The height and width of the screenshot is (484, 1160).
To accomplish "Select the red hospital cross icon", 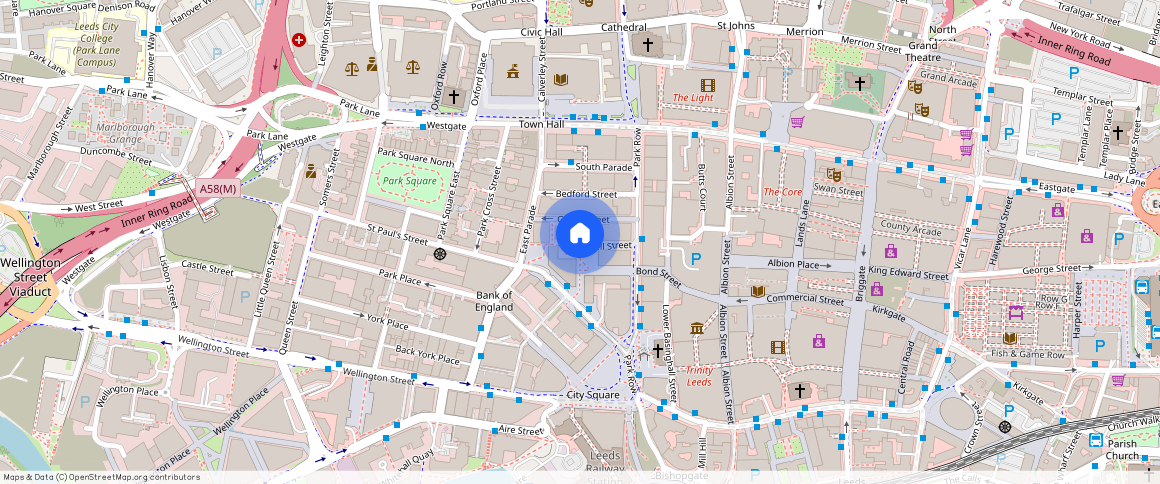I will tap(299, 39).
